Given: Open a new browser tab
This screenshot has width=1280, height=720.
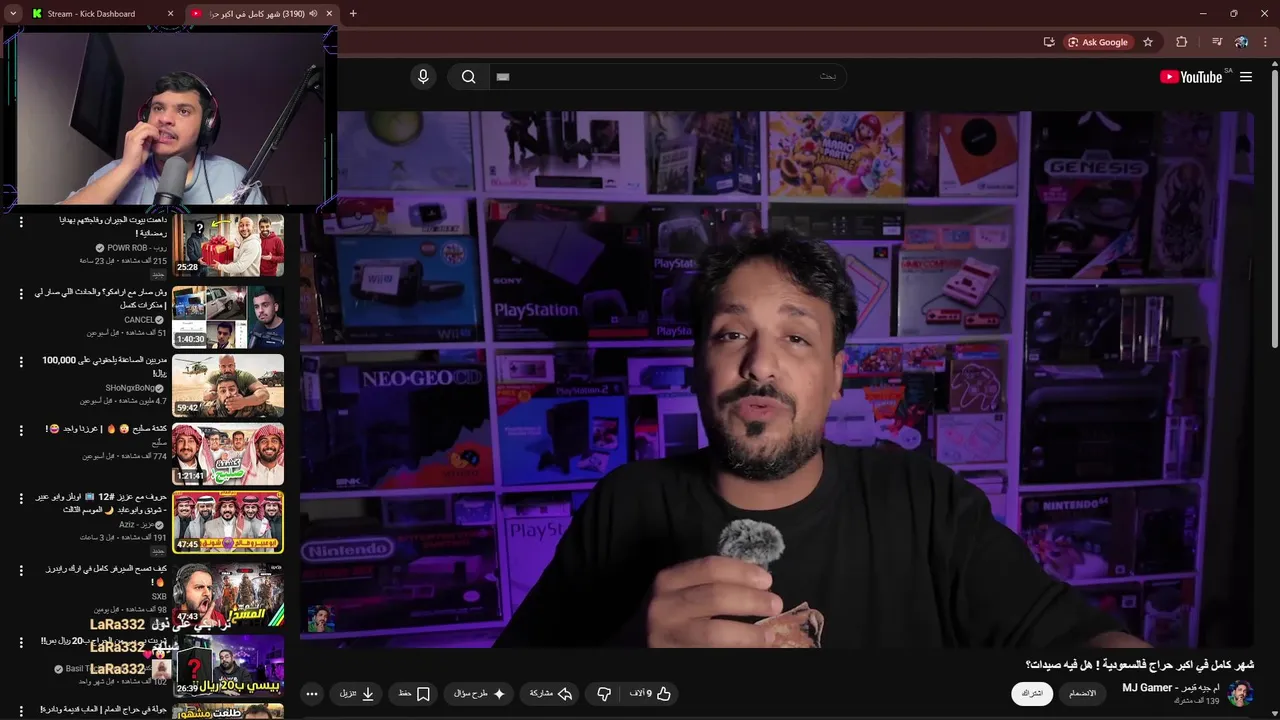Looking at the screenshot, I should pyautogui.click(x=353, y=14).
